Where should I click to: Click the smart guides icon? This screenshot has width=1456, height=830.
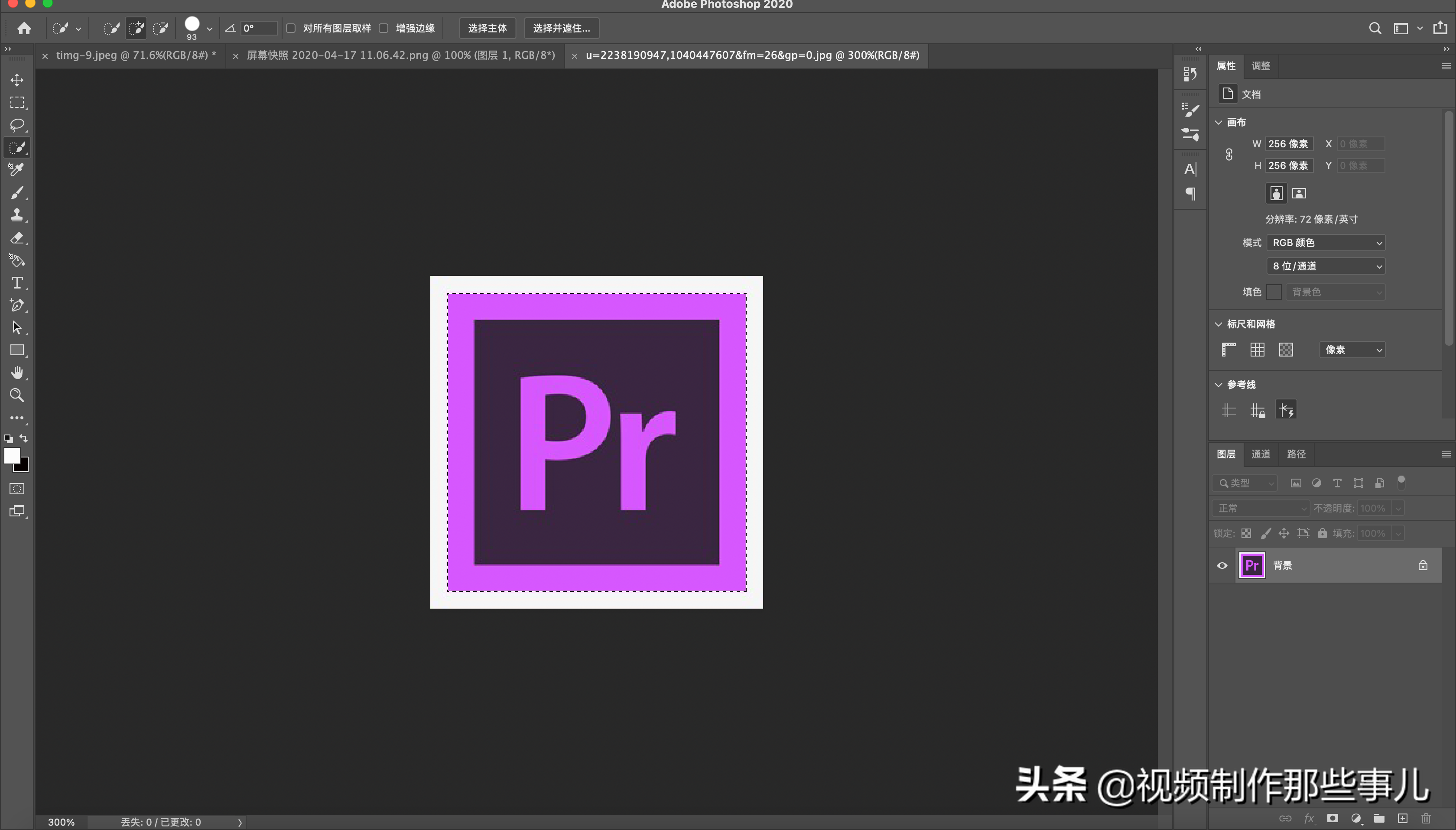tap(1286, 410)
